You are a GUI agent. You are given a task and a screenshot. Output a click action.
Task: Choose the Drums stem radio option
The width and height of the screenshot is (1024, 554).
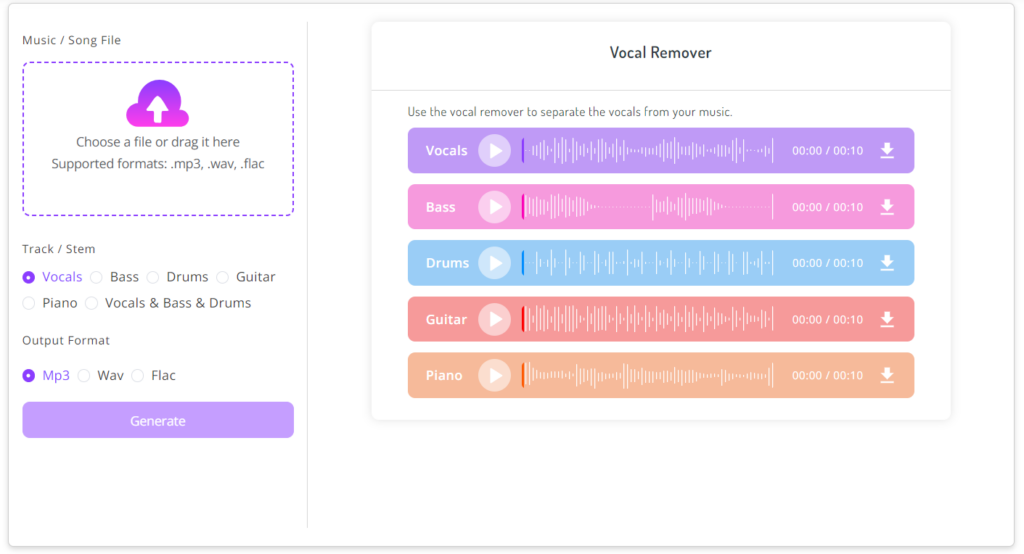pyautogui.click(x=153, y=277)
